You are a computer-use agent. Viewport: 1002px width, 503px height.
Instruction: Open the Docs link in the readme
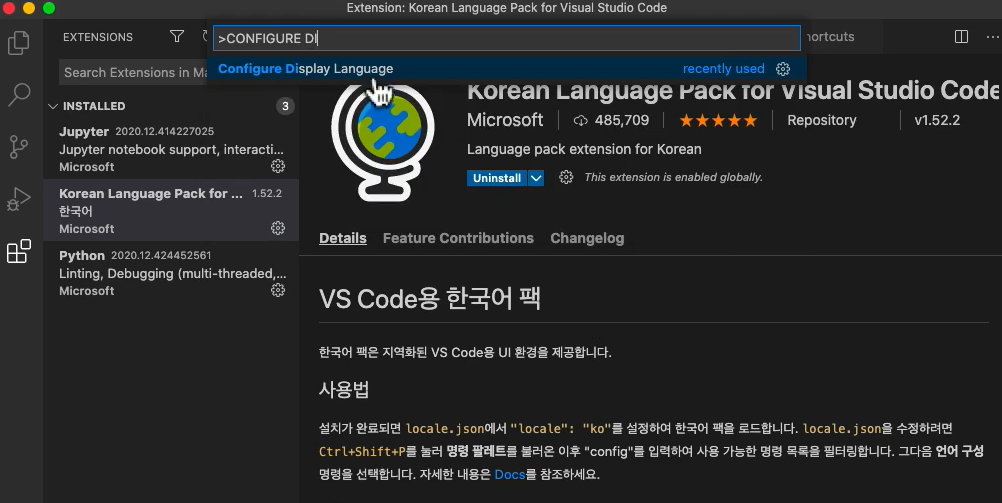(x=509, y=475)
